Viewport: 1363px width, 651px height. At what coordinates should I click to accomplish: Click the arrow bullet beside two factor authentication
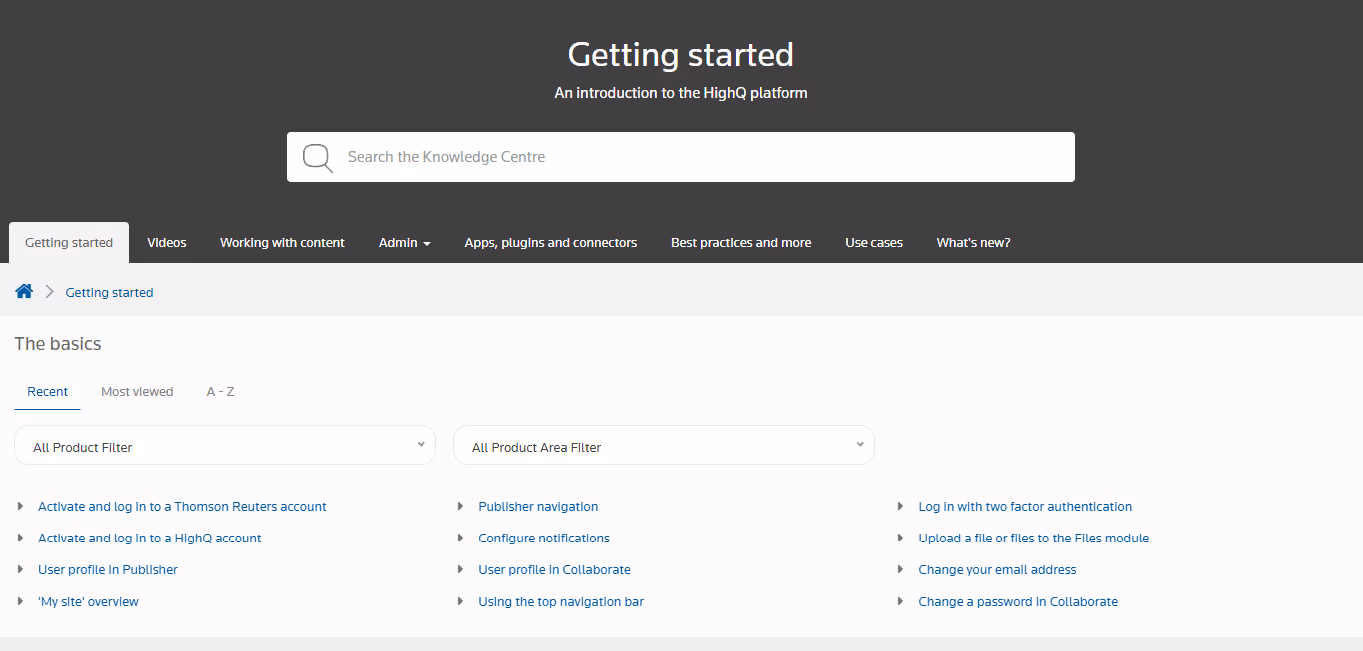(x=900, y=506)
